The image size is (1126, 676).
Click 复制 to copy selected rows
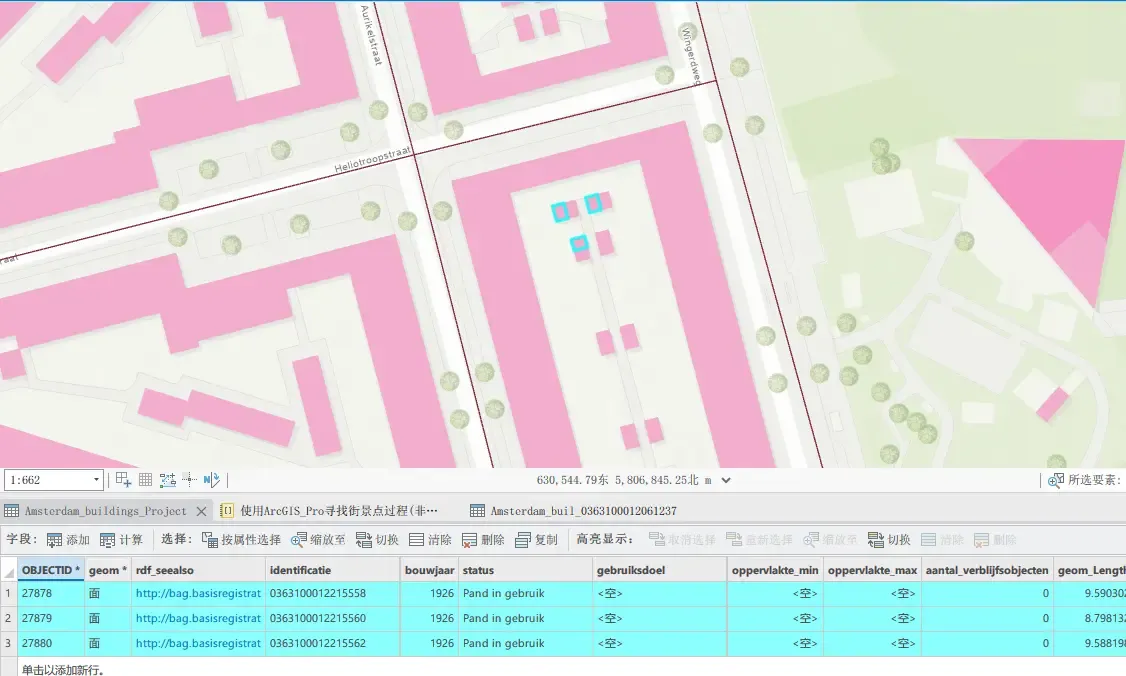[x=536, y=540]
